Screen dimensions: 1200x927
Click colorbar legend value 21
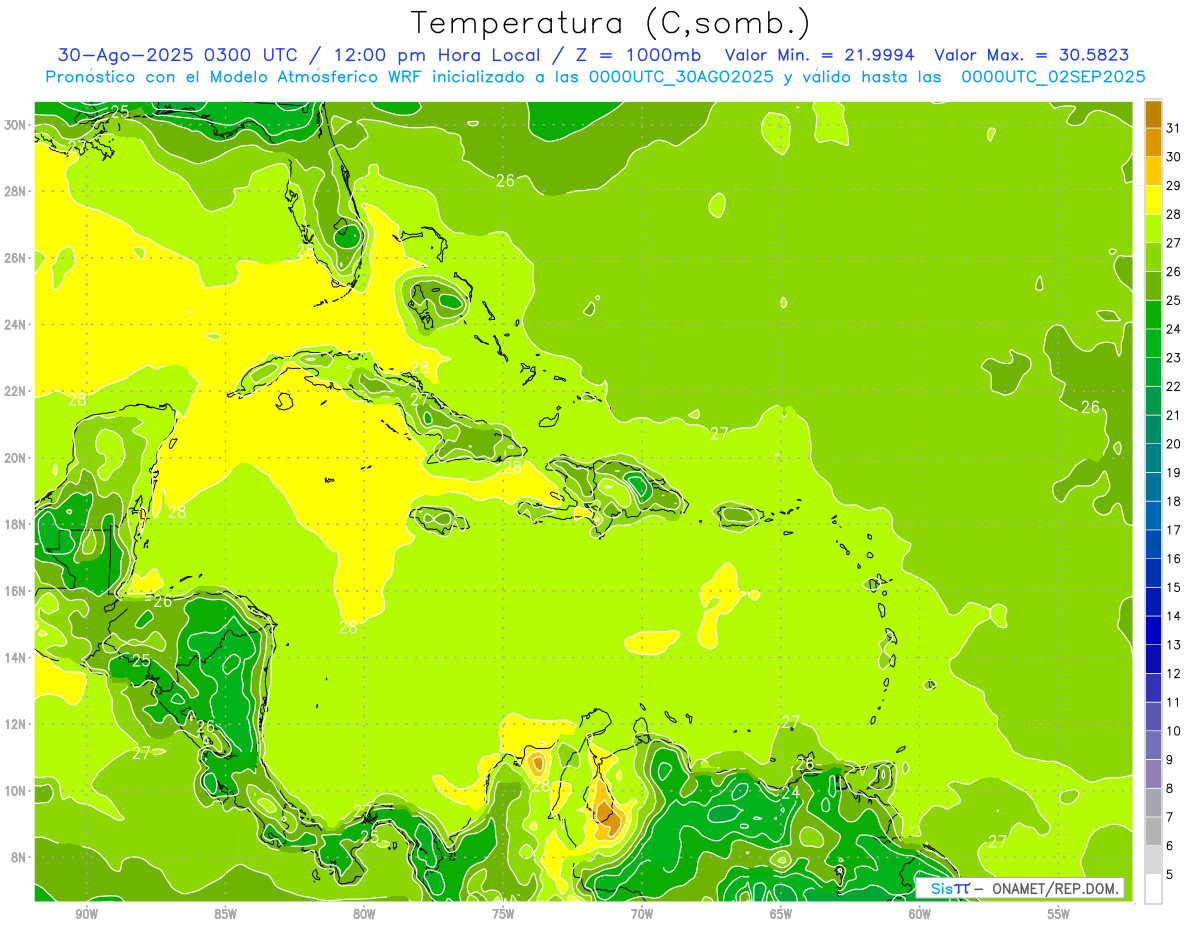pos(1174,415)
